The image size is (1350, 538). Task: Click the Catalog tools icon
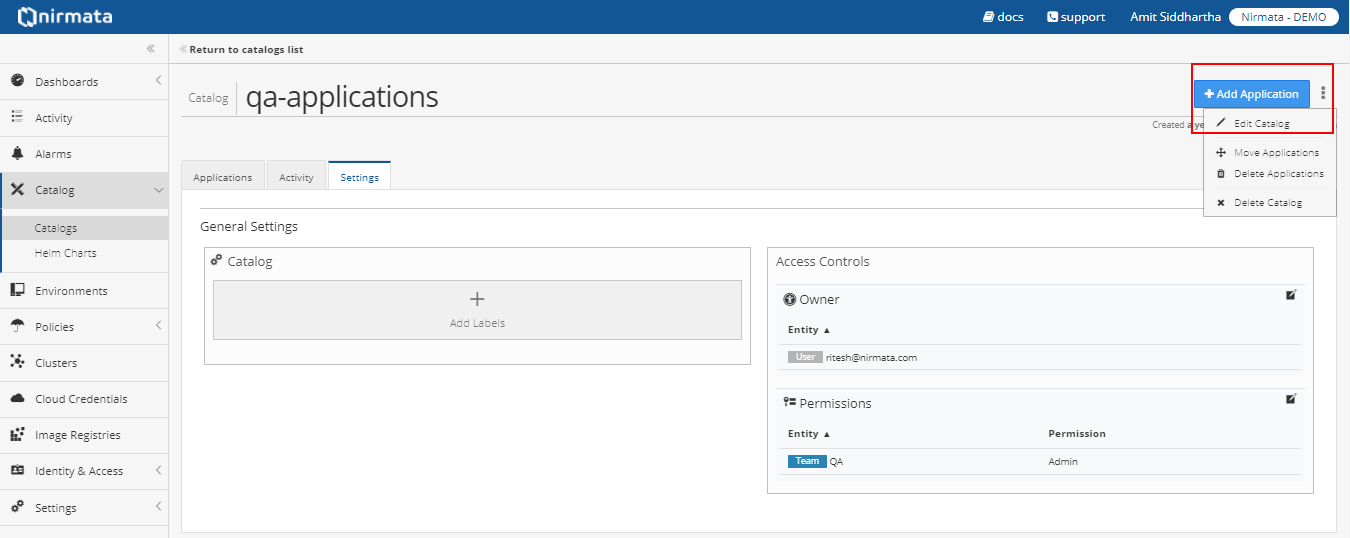[17, 189]
